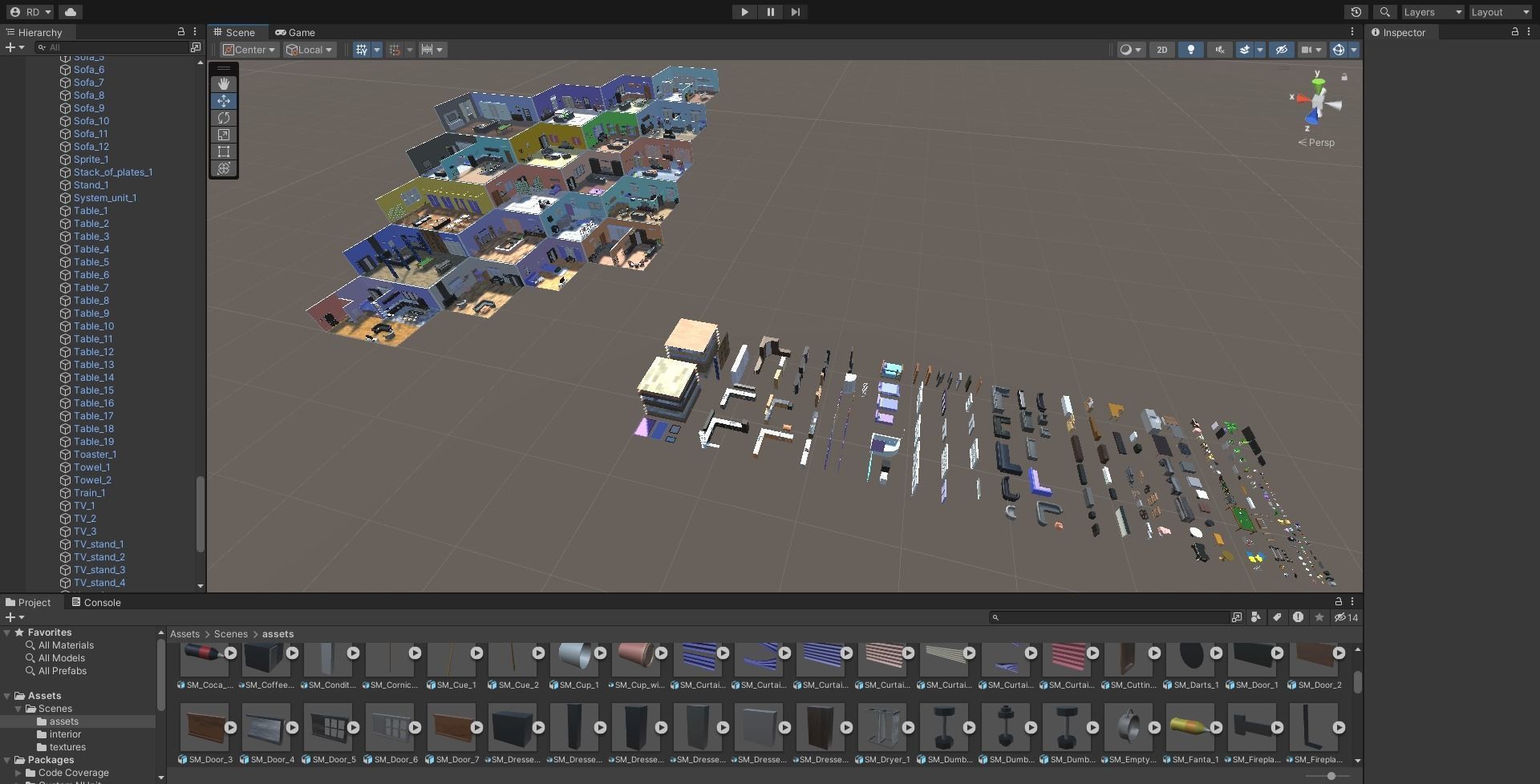Screen dimensions: 1540x784
Task: Switch to the Game tab
Action: [x=295, y=32]
